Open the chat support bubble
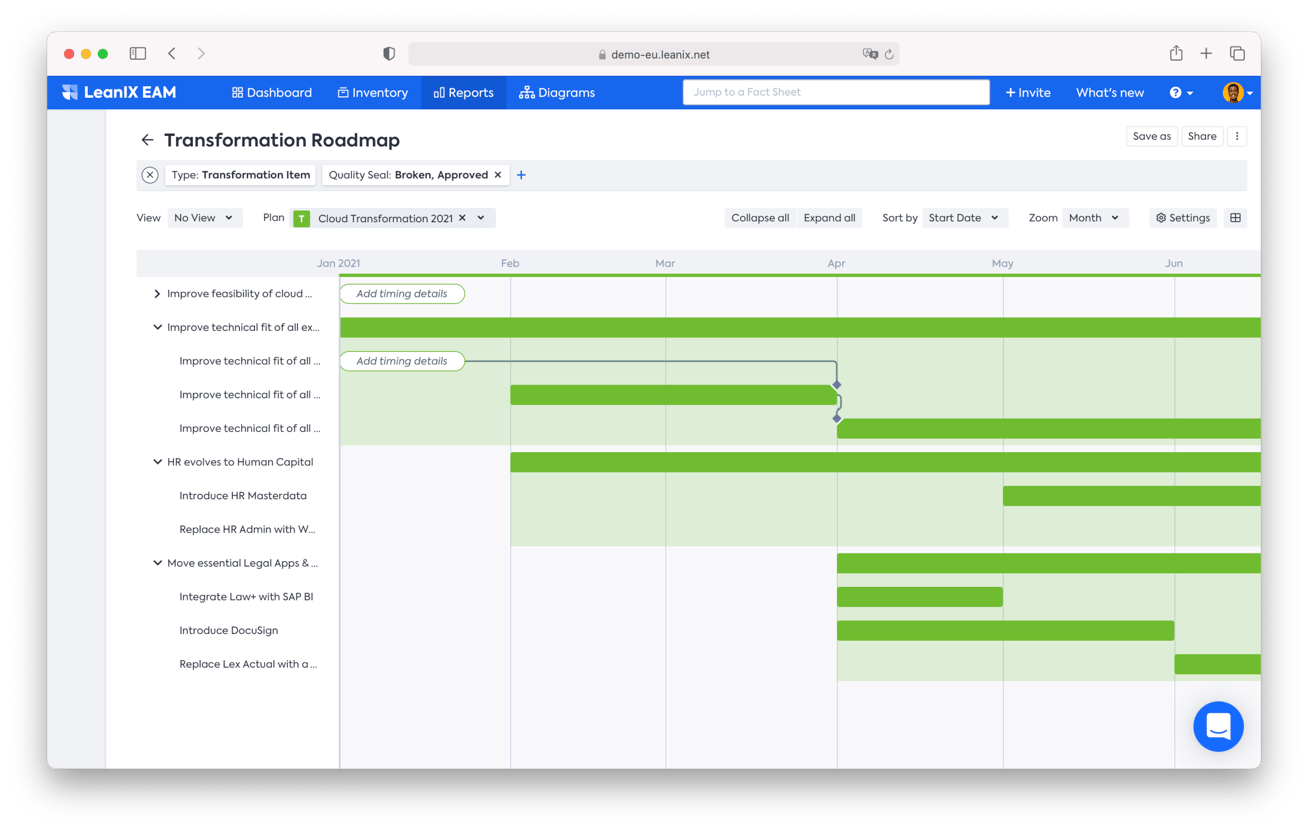Screen dimensions: 1308x831 click(x=1217, y=727)
